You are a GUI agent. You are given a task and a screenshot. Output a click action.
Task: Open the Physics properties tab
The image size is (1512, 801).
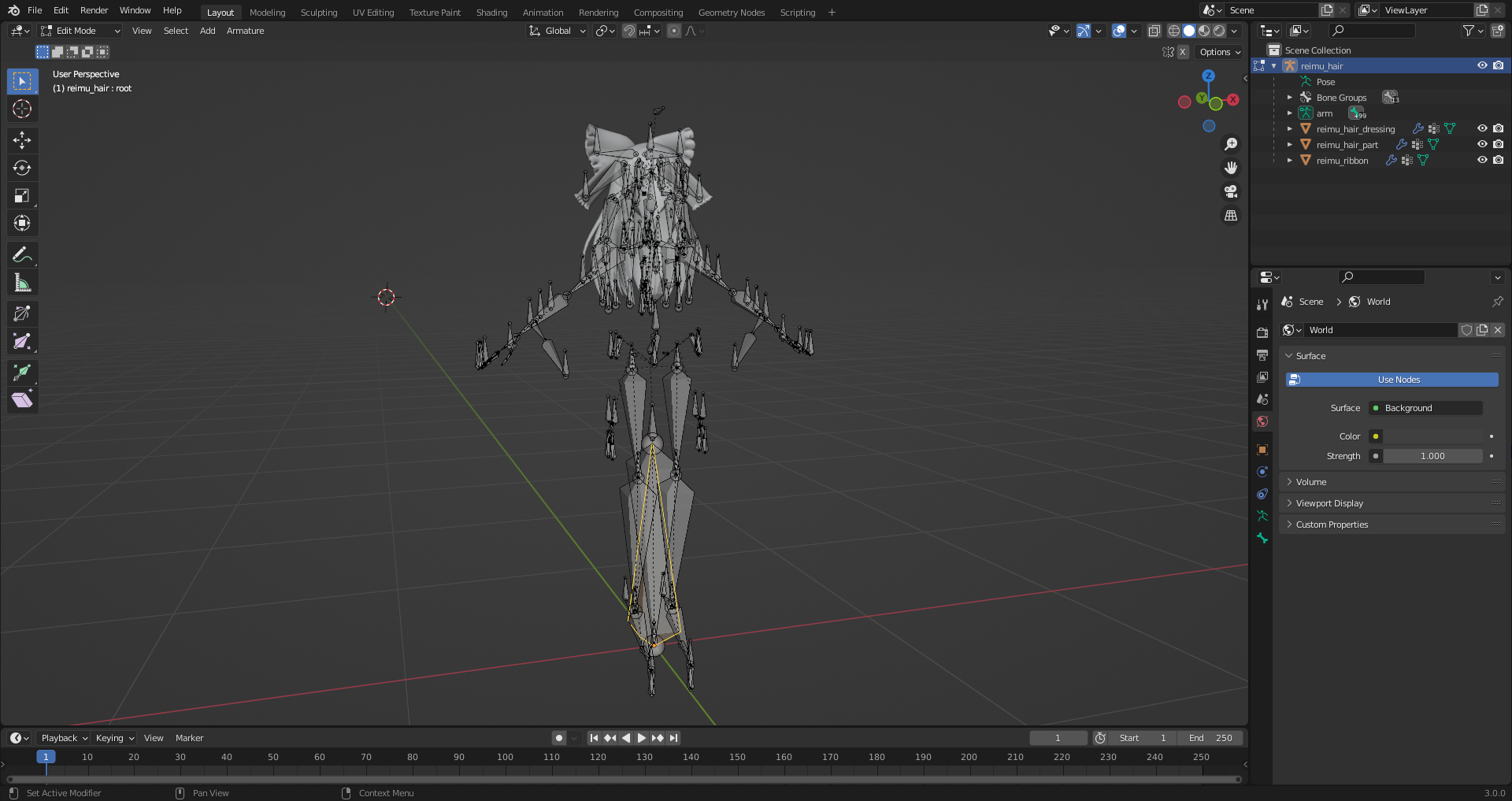(1262, 472)
